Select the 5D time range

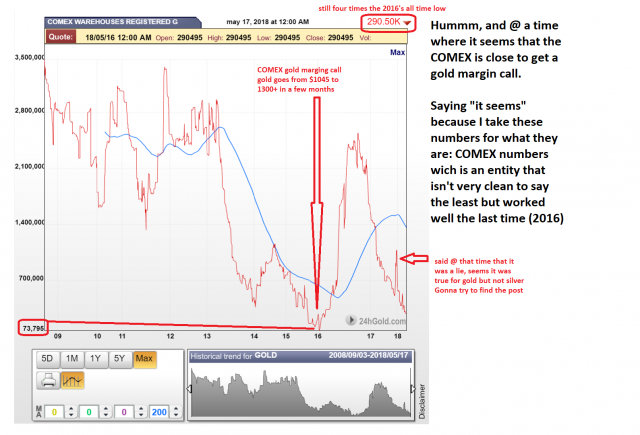click(47, 359)
